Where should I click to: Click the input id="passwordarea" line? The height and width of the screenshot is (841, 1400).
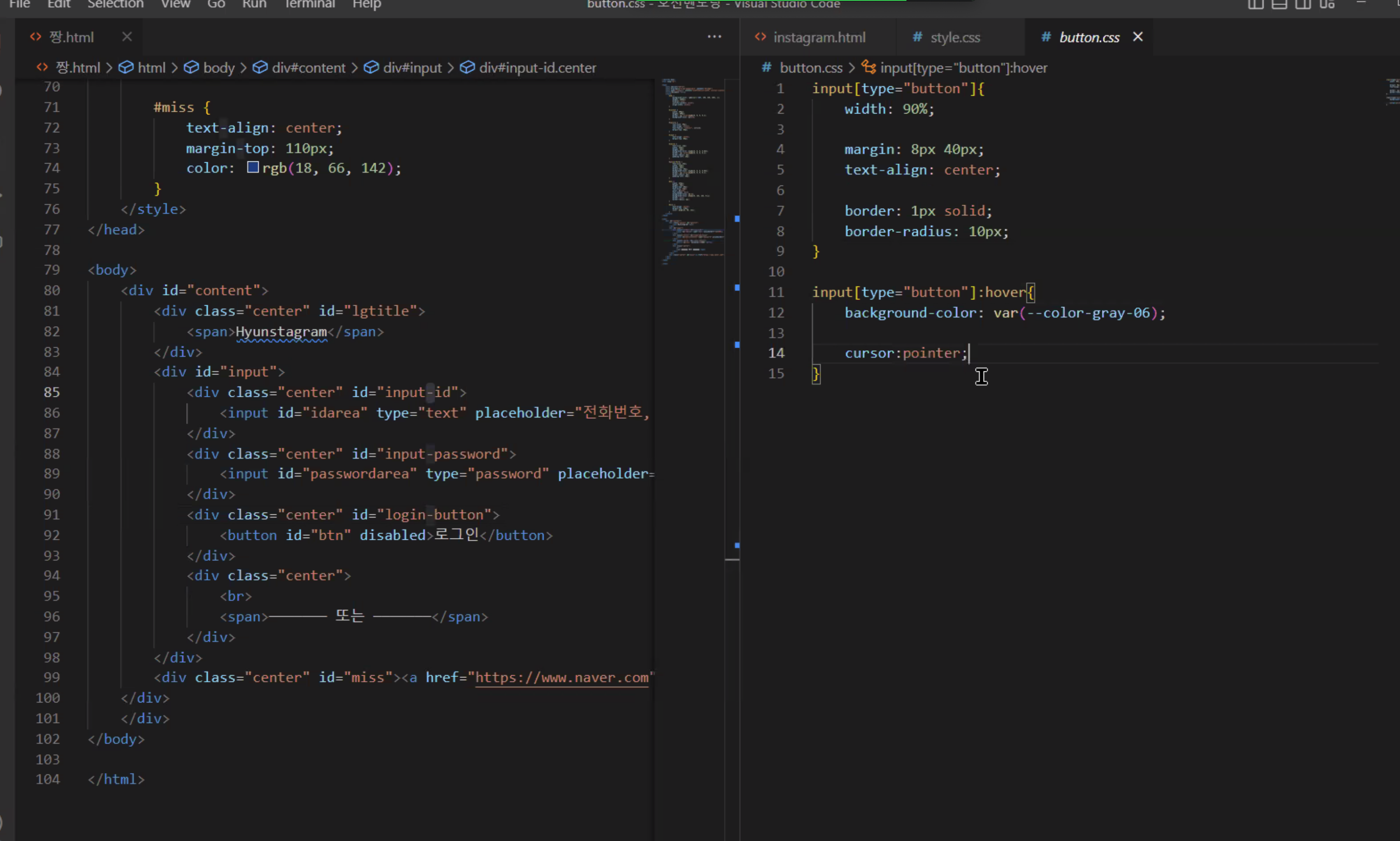(x=437, y=474)
